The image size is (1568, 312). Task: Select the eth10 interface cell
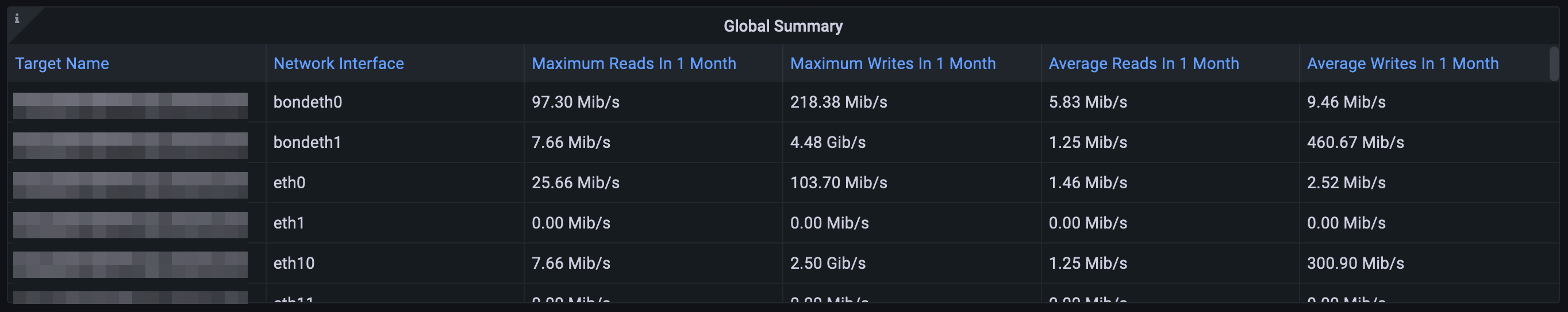[x=294, y=263]
